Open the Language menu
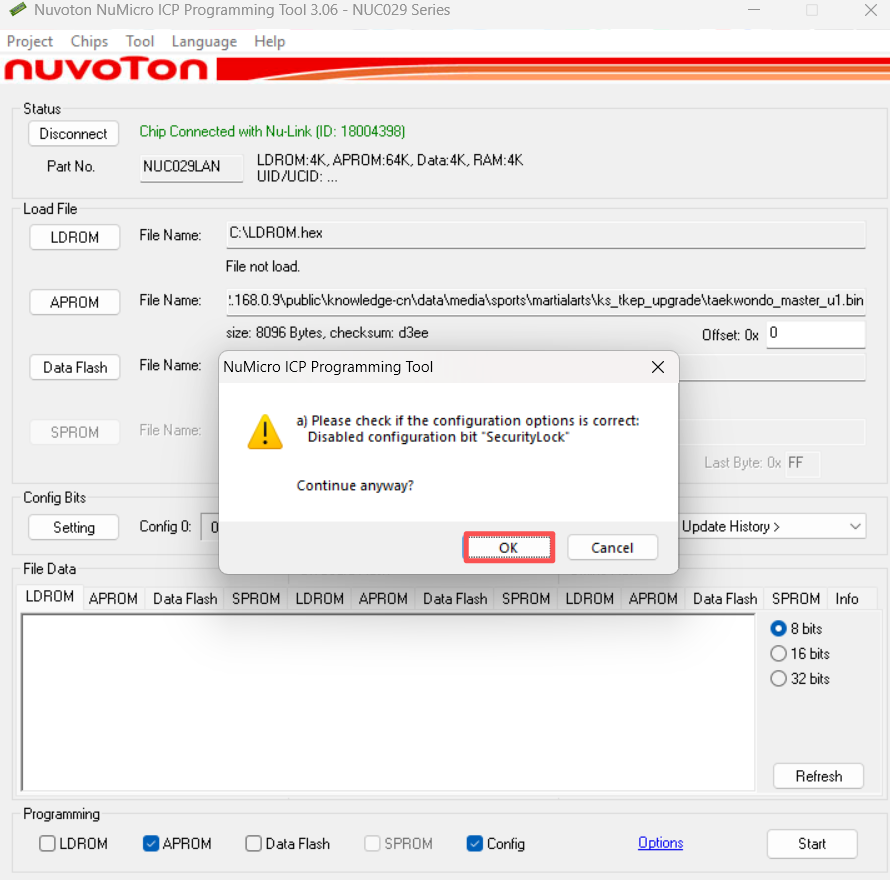Image resolution: width=890 pixels, height=880 pixels. (204, 41)
